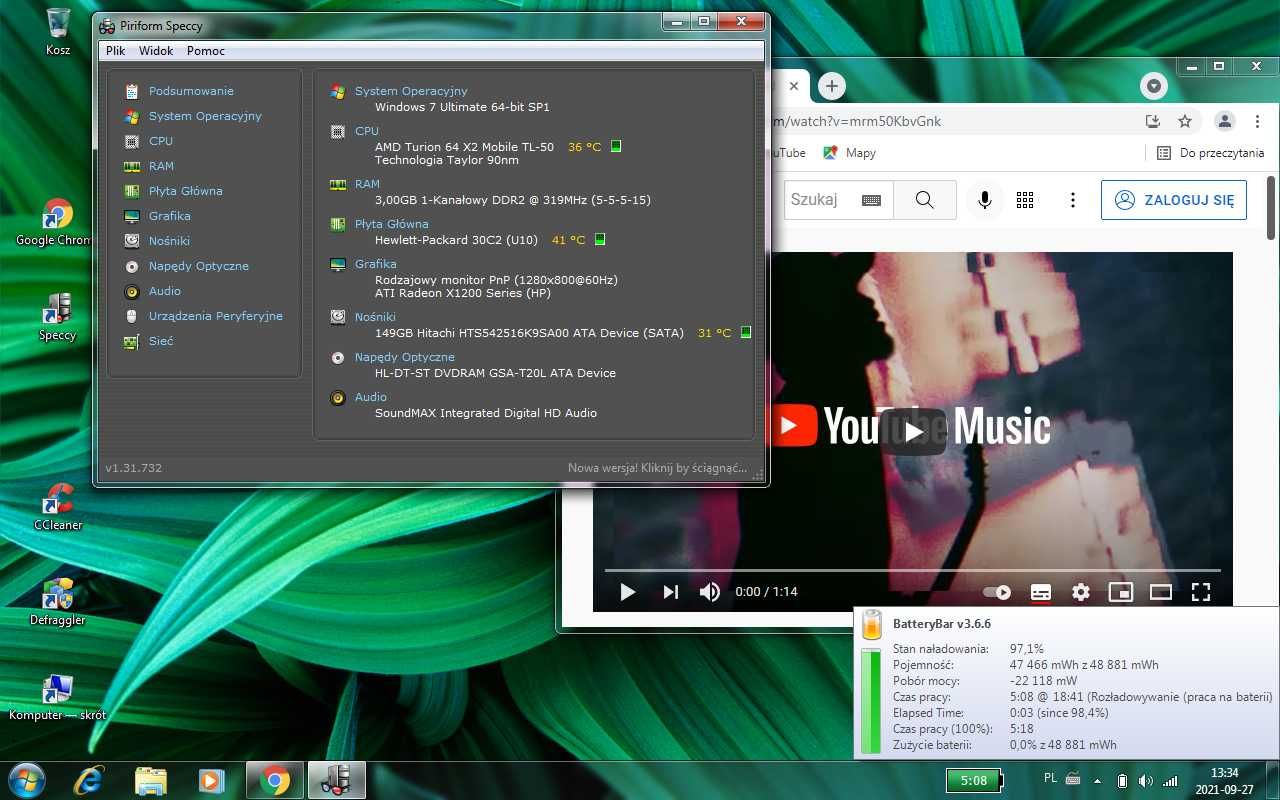Open Chrome profile avatar icon
Image resolution: width=1280 pixels, height=800 pixels.
click(1224, 121)
